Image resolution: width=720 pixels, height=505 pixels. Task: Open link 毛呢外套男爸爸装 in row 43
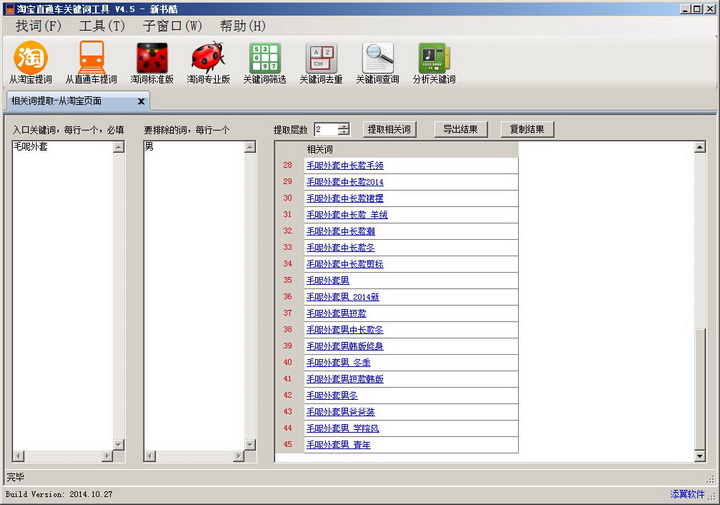click(x=341, y=412)
